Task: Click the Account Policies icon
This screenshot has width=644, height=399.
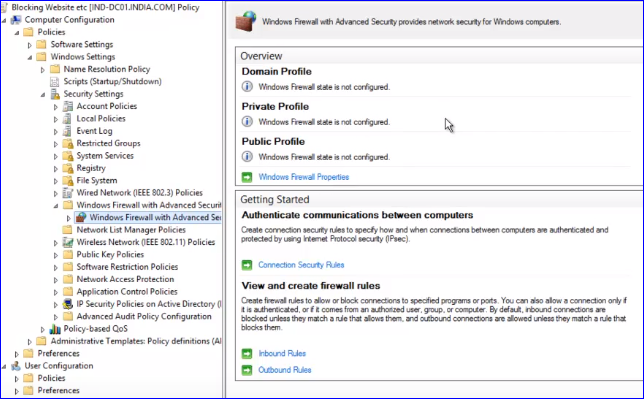Action: (x=68, y=106)
